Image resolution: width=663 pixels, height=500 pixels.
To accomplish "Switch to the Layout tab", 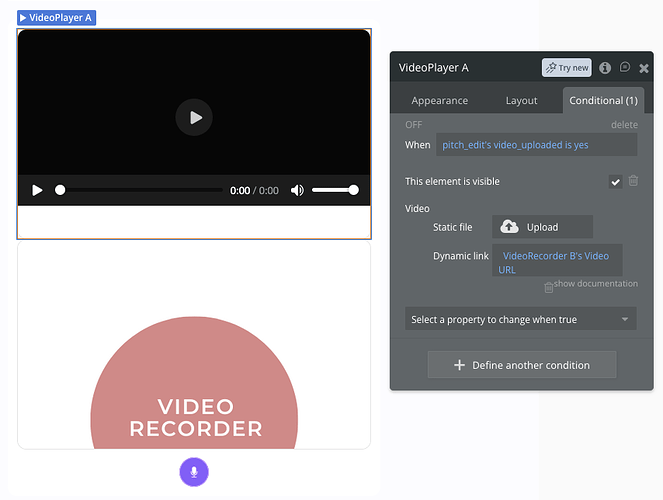I will pyautogui.click(x=521, y=101).
